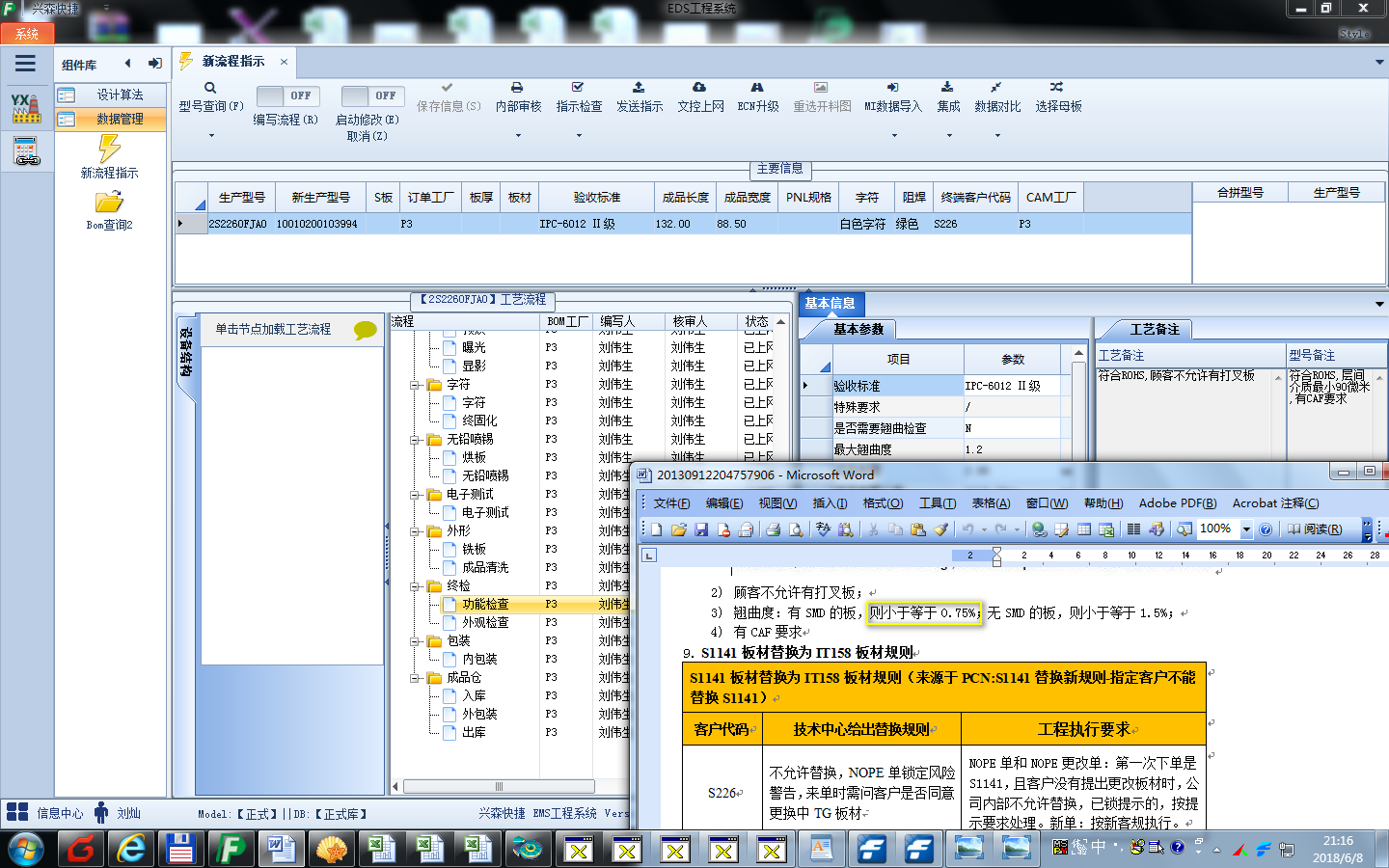Open Internet Explorer from the taskbar
This screenshot has width=1389, height=868.
[131, 849]
